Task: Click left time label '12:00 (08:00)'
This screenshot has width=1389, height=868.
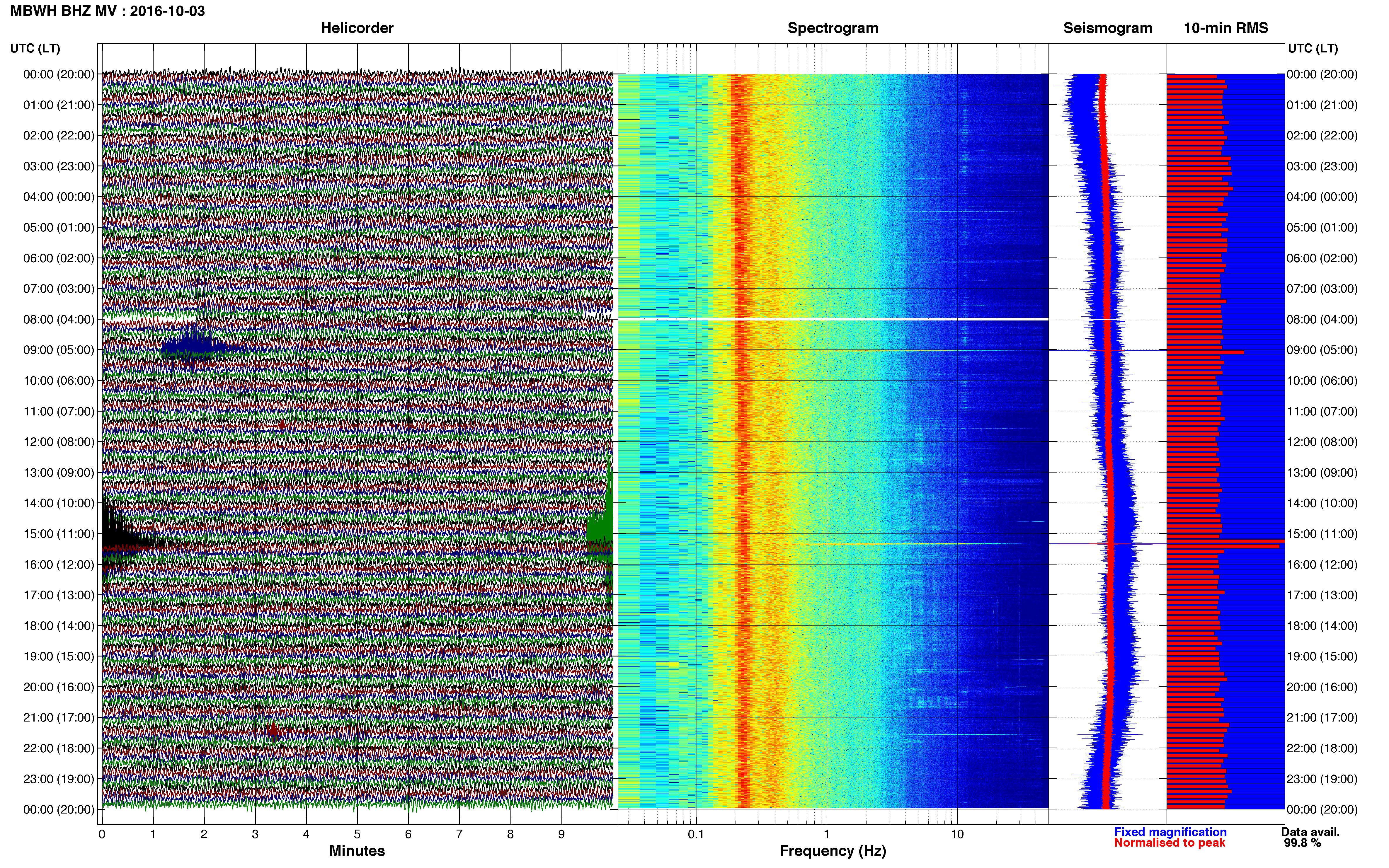Action: 59,442
